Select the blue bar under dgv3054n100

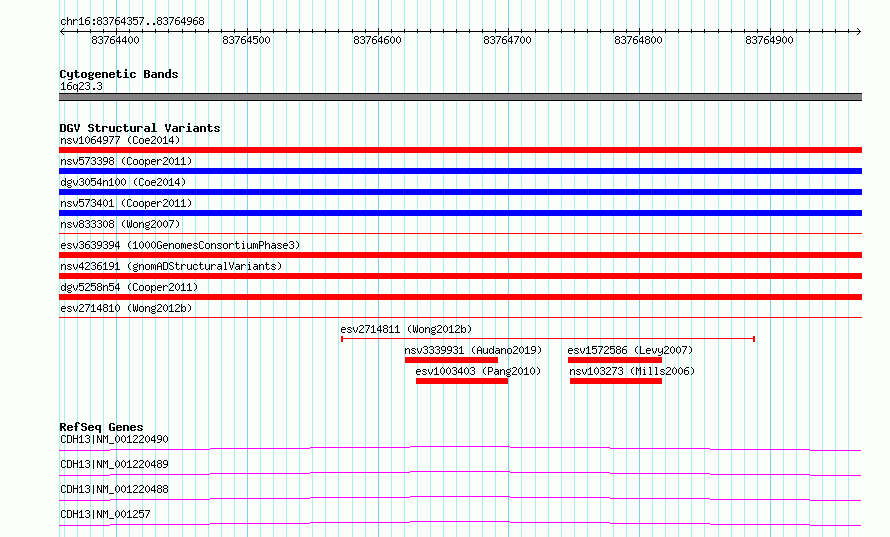click(x=460, y=192)
